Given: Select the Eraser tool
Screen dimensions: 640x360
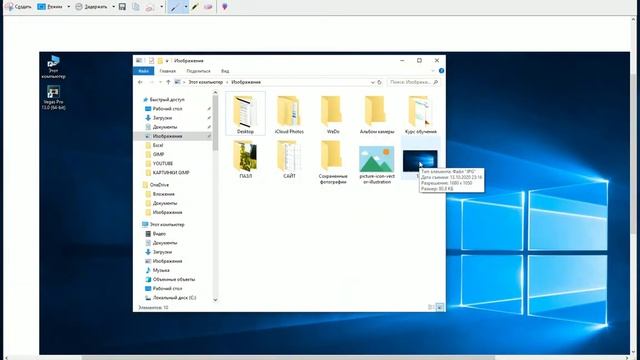Looking at the screenshot, I should pos(208,7).
